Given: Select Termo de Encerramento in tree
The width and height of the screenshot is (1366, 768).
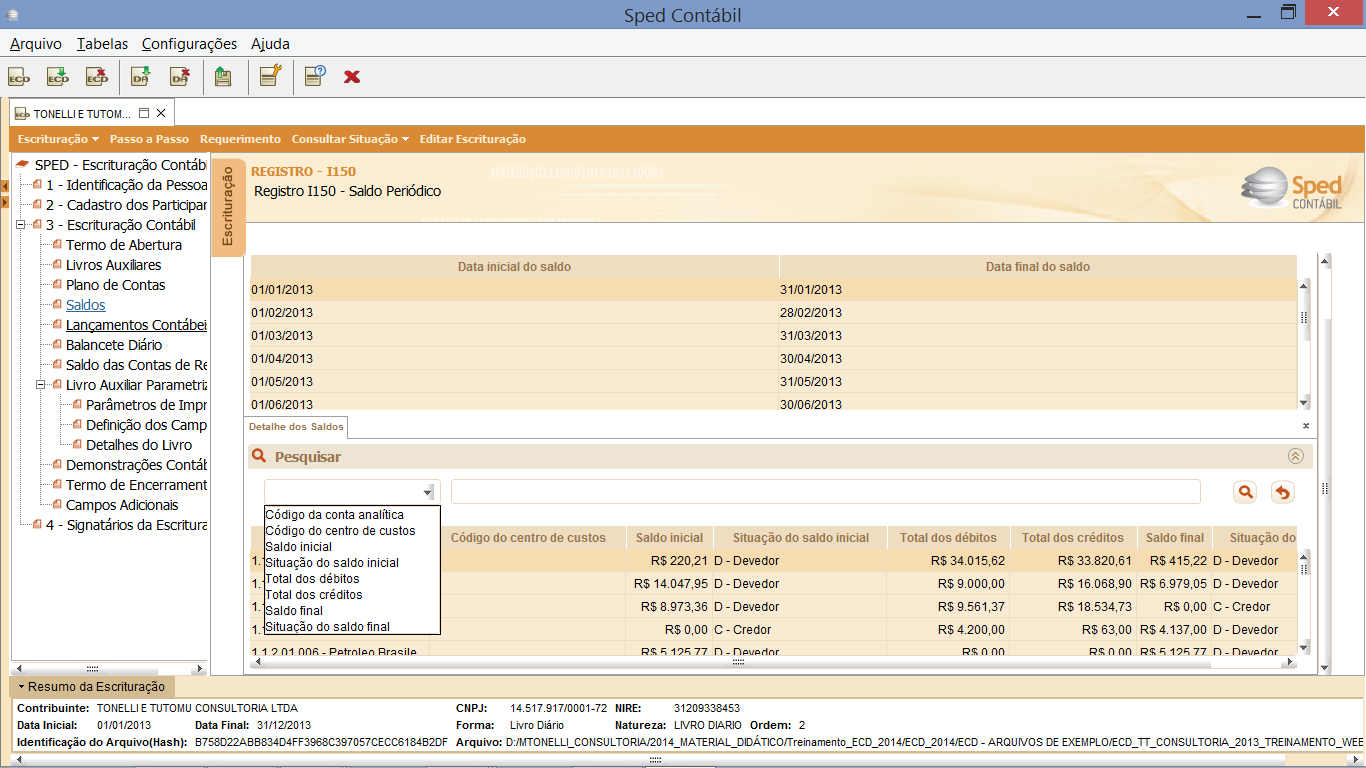Looking at the screenshot, I should coord(136,485).
